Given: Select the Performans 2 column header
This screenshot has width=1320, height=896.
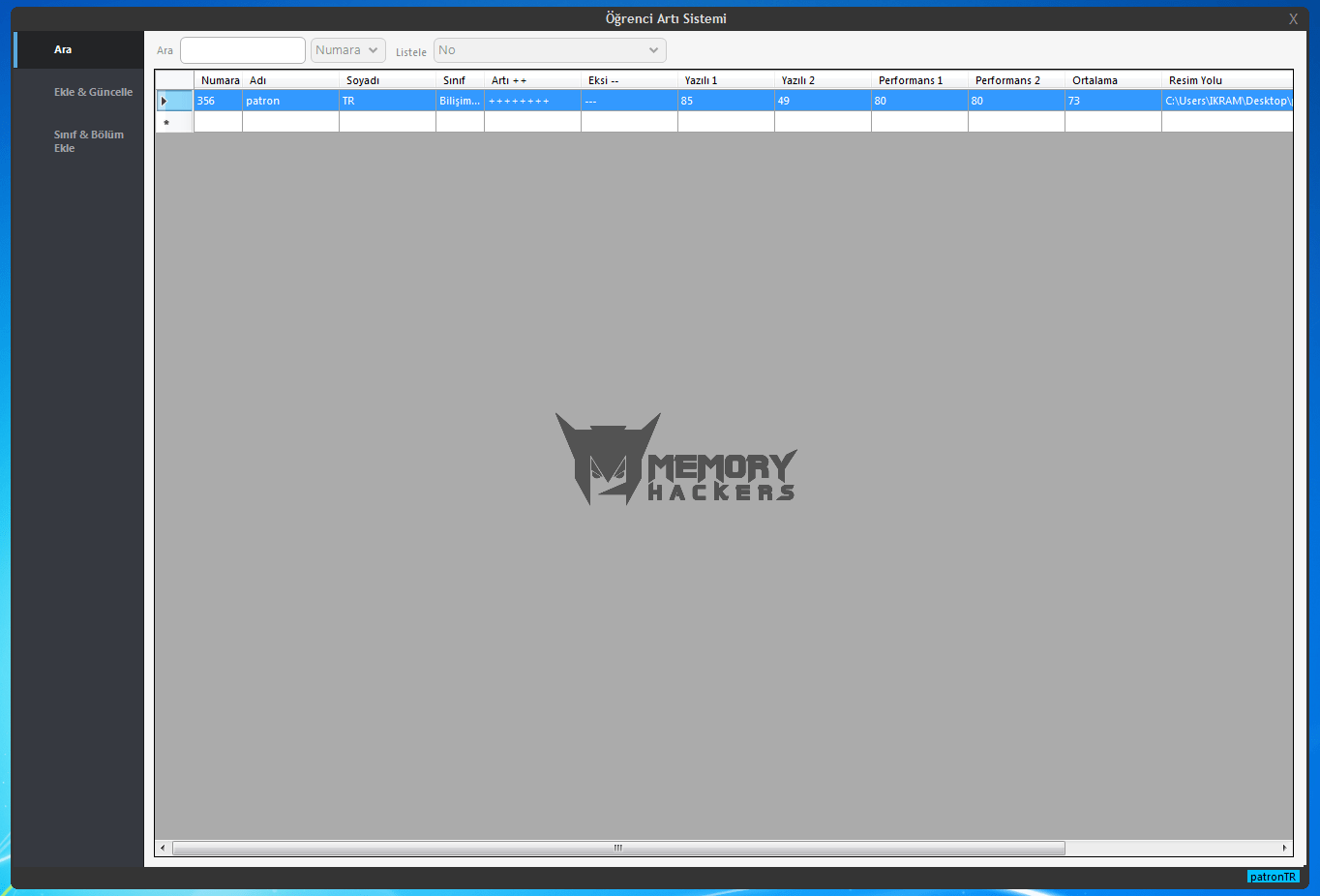Looking at the screenshot, I should point(1017,80).
